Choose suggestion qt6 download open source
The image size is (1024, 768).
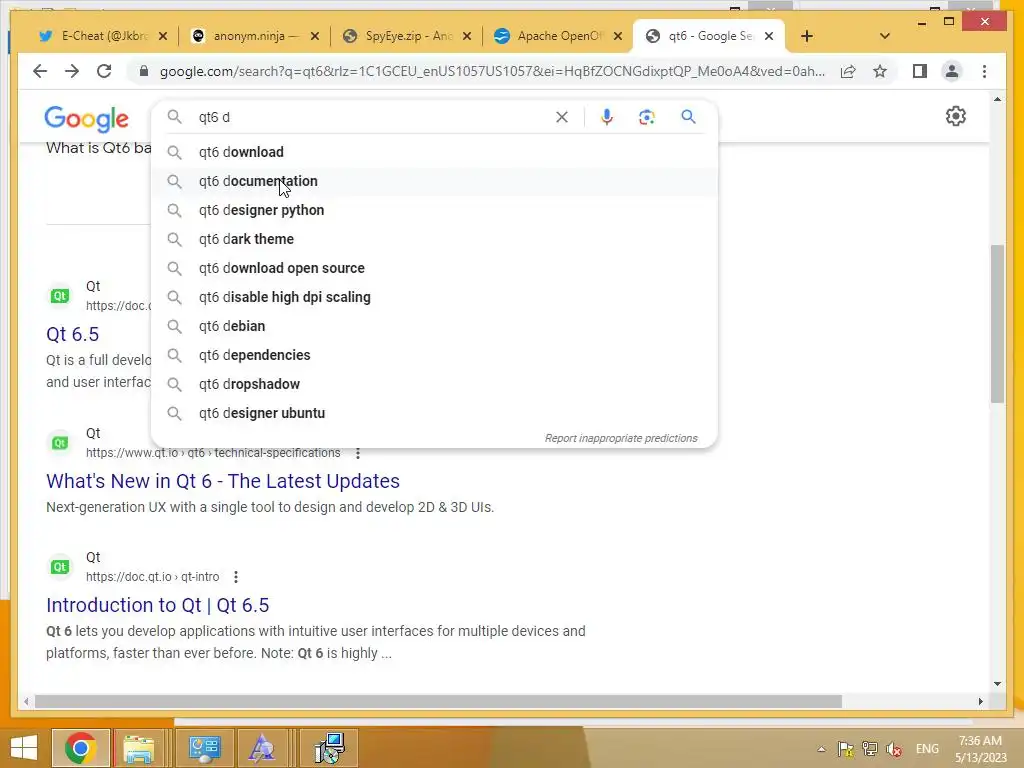pyautogui.click(x=434, y=268)
